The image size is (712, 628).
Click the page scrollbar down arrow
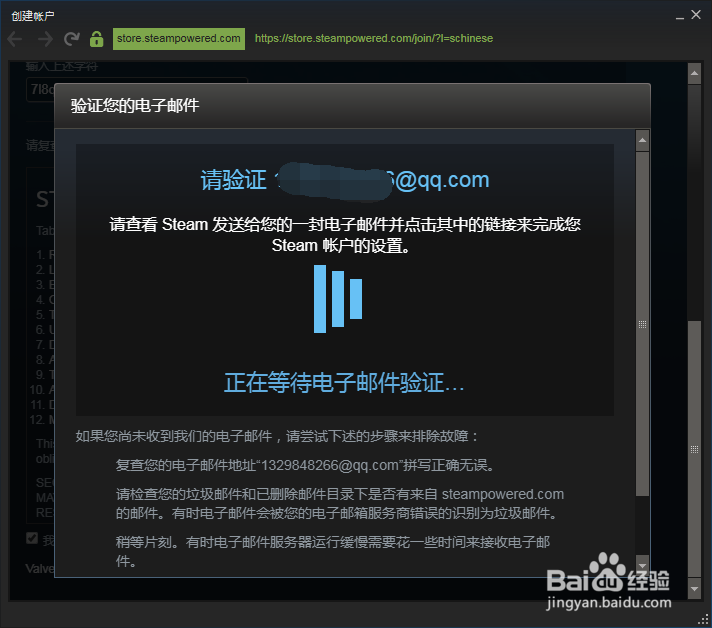[694, 588]
